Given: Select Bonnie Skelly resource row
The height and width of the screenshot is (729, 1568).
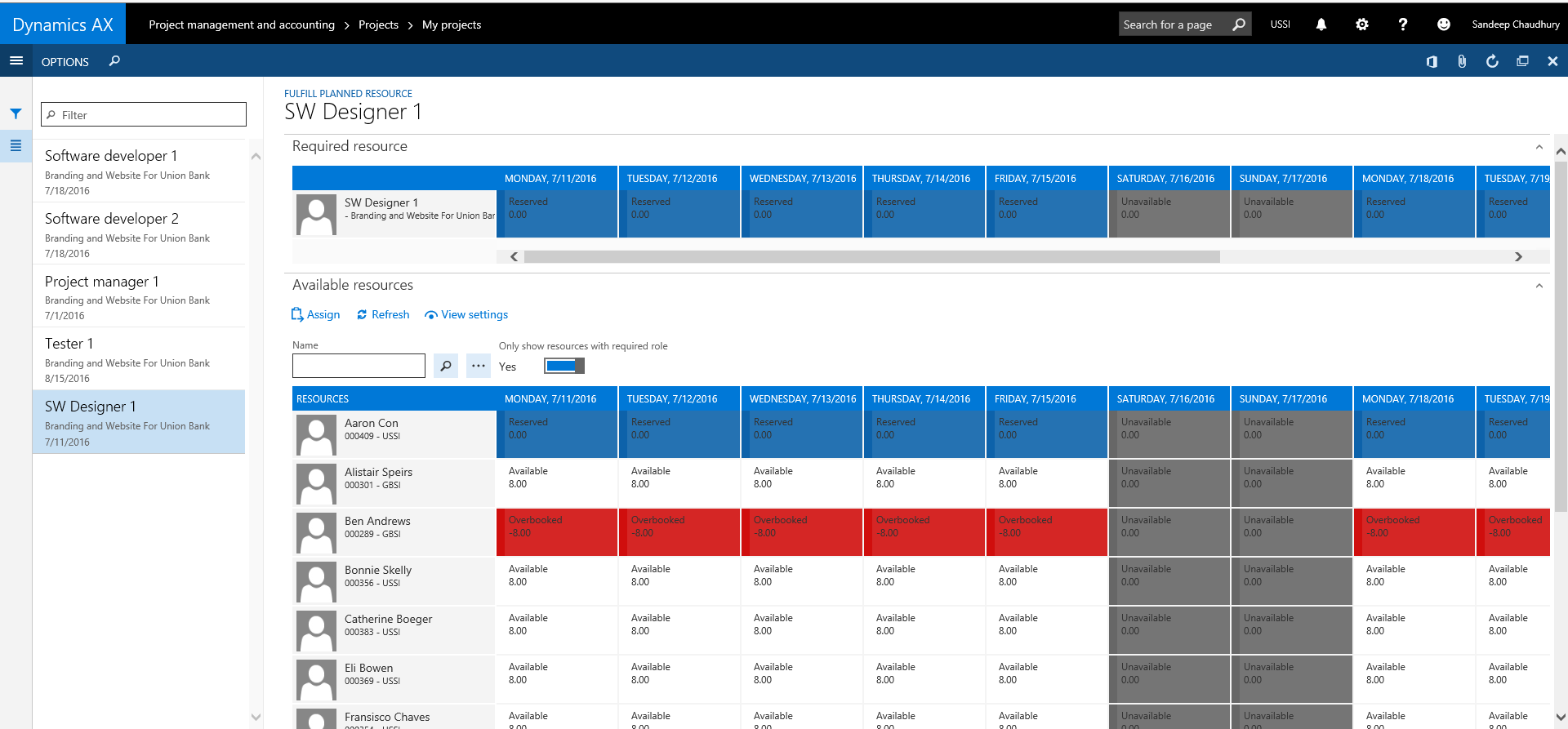Looking at the screenshot, I should point(394,581).
